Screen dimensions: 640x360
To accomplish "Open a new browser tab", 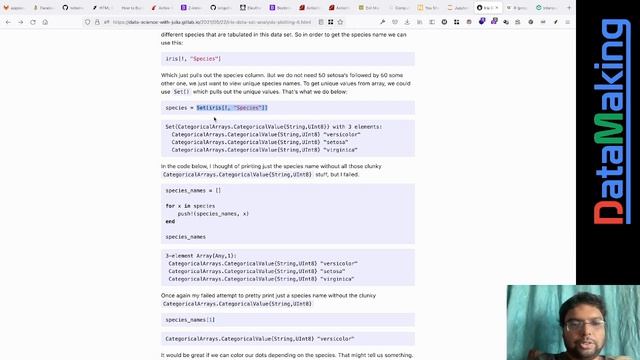I will [569, 8].
